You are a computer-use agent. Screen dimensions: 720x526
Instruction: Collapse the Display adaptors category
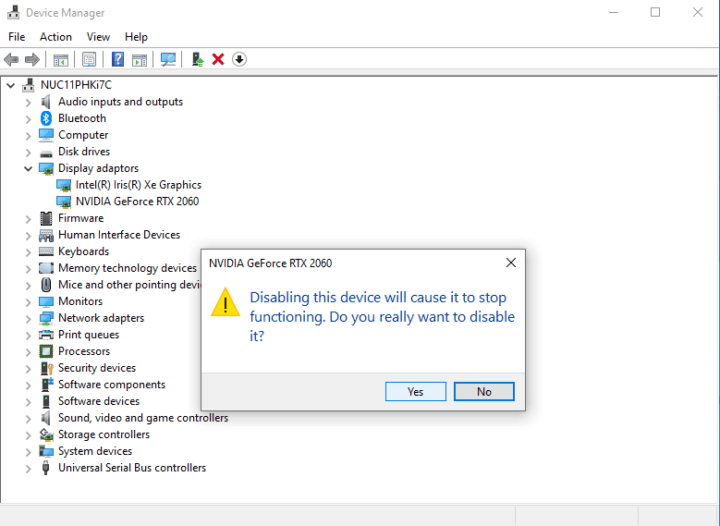click(28, 168)
